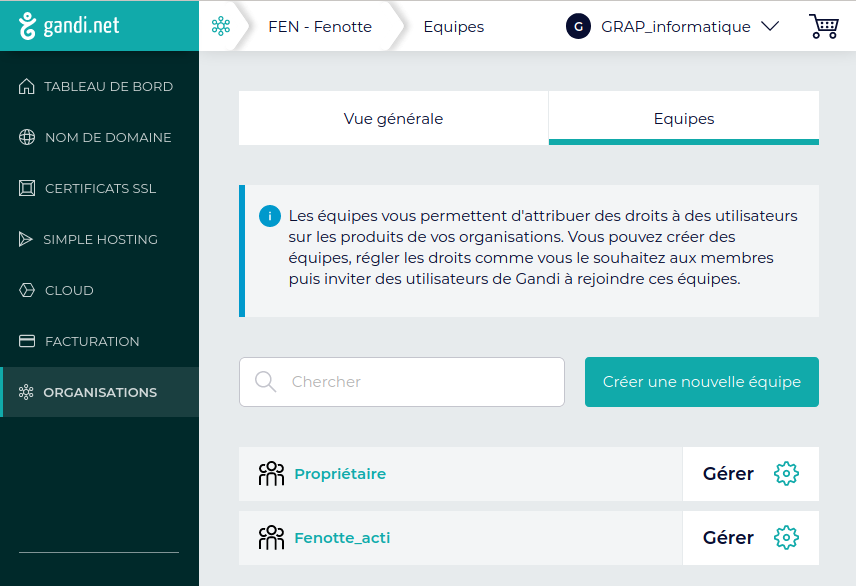
Task: Click FEN - Fenotte breadcrumb link
Action: point(320,27)
